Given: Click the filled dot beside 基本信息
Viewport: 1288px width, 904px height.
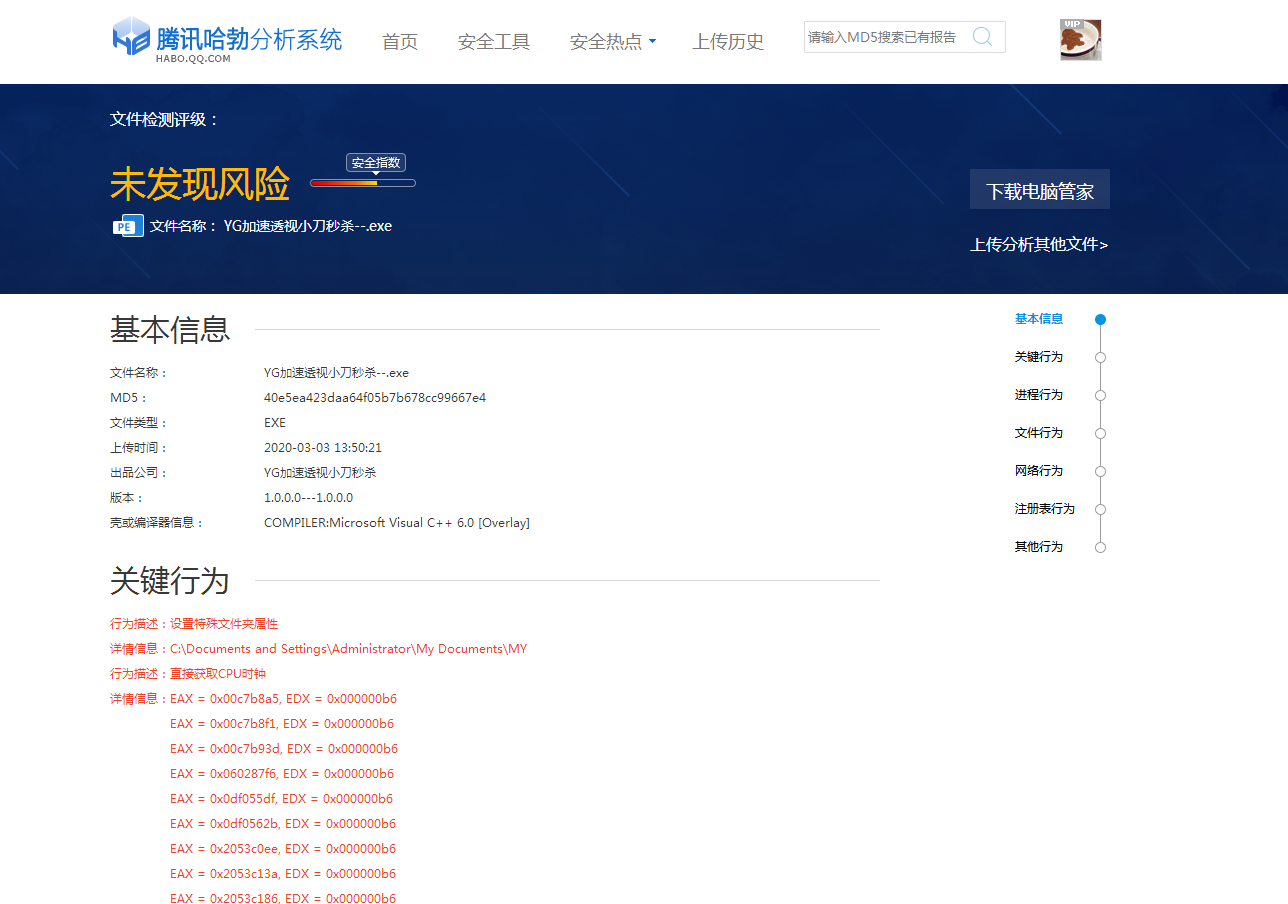Looking at the screenshot, I should 1101,320.
